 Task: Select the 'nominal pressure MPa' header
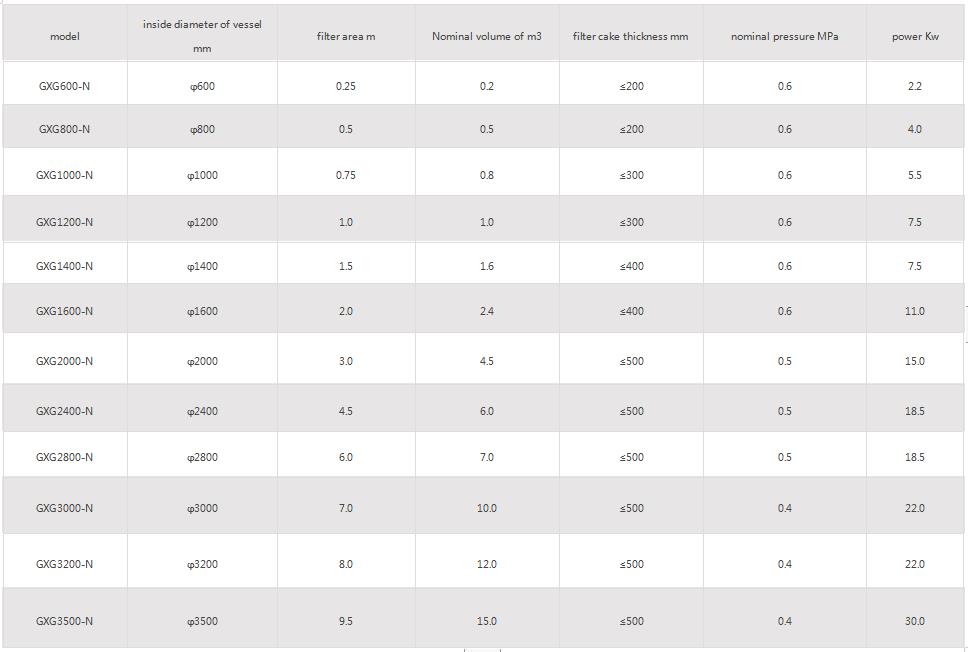coord(784,36)
